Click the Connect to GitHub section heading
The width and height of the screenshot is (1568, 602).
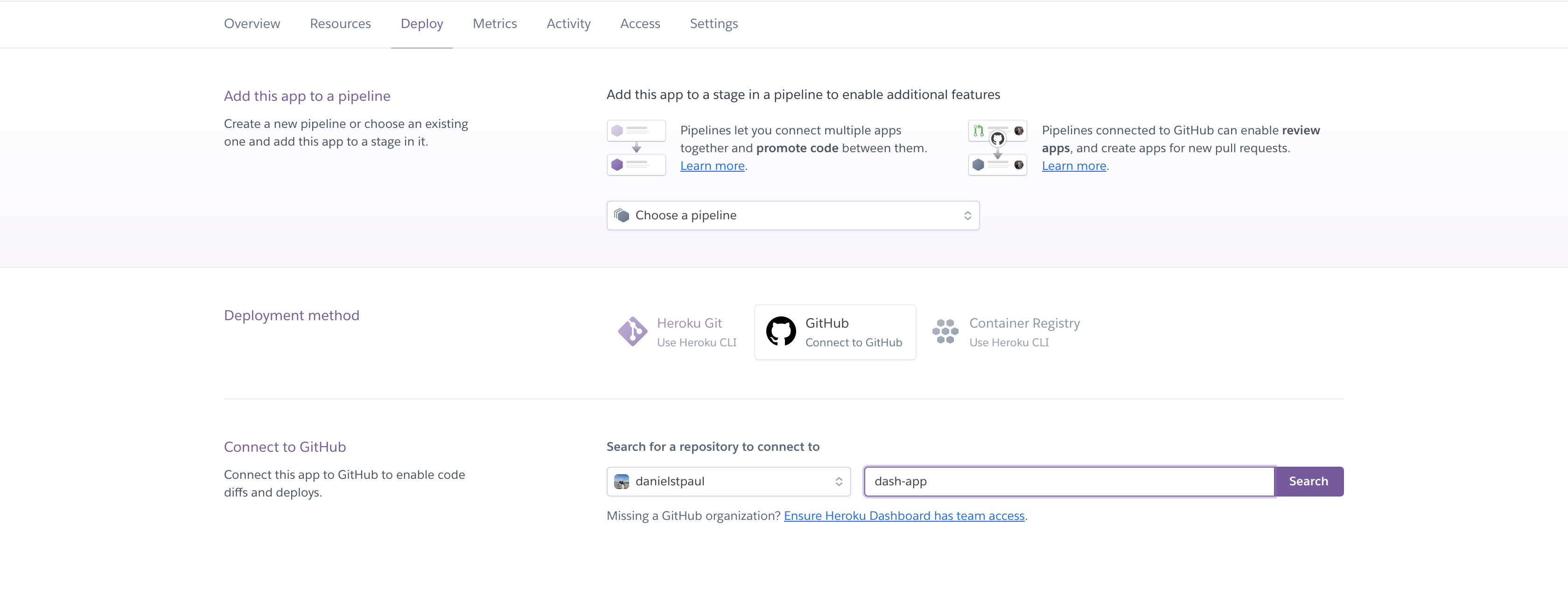[285, 447]
